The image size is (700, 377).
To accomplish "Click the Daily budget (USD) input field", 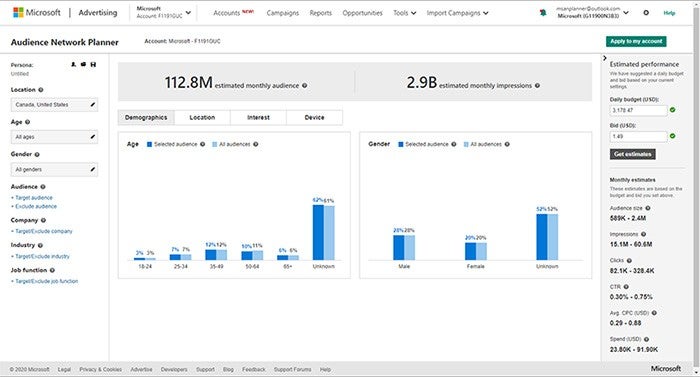I will 638,110.
